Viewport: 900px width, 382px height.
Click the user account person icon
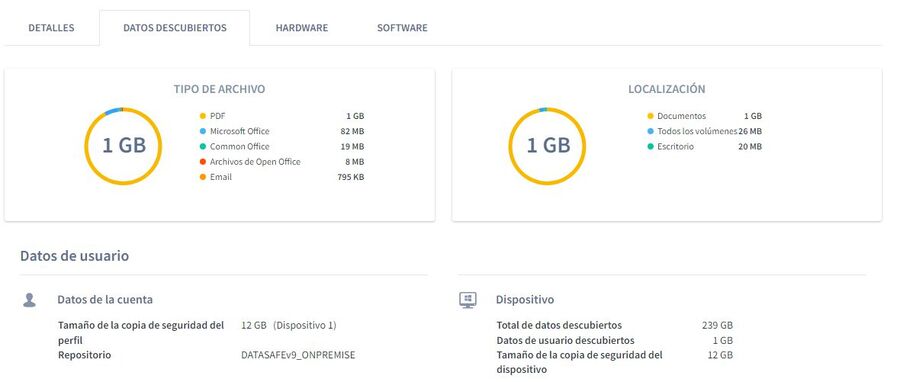coord(29,299)
